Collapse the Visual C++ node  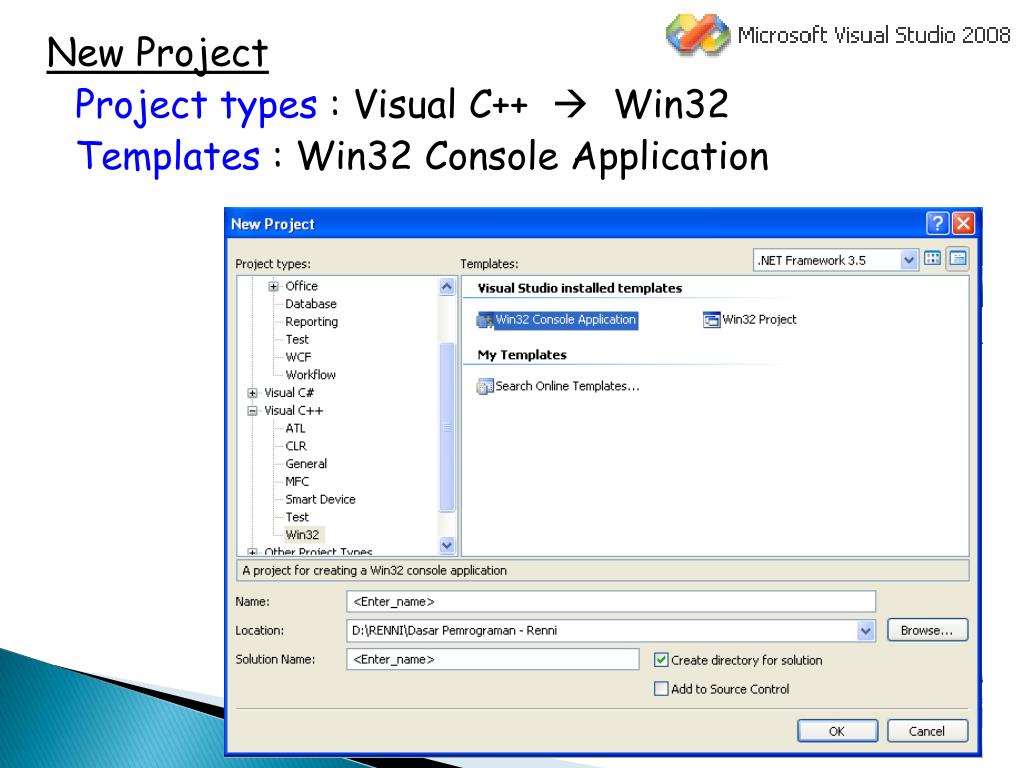pos(253,411)
